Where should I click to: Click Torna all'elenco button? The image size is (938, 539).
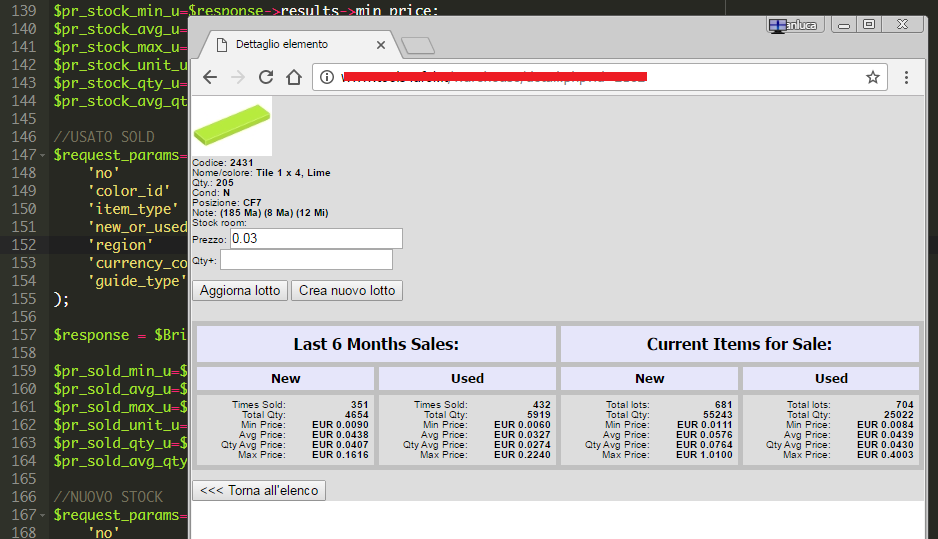point(259,491)
